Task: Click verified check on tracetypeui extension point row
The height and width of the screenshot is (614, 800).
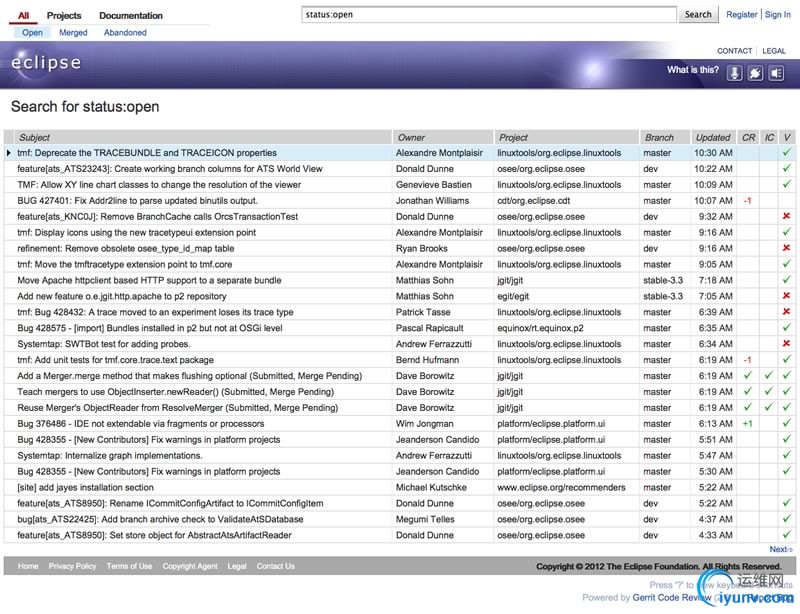Action: pyautogui.click(x=787, y=232)
